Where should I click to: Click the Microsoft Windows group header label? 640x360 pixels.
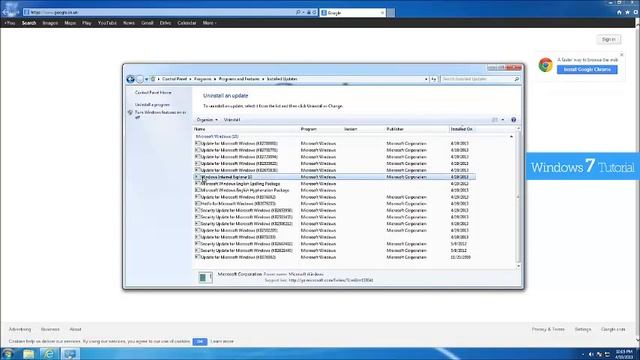[217, 137]
